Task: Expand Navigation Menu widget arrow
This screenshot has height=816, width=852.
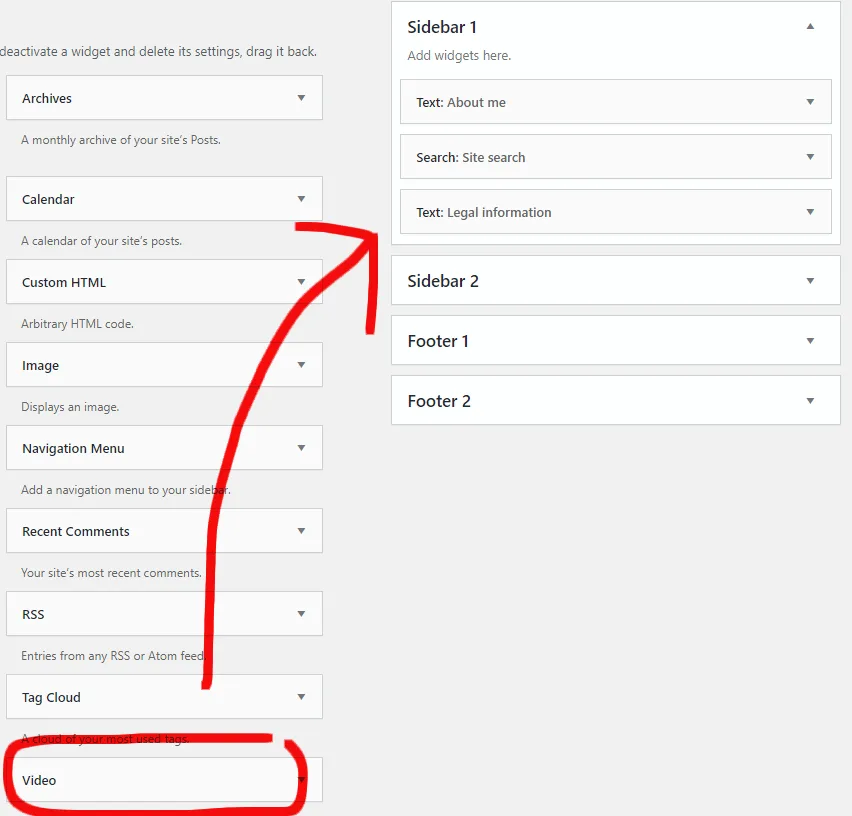Action: point(301,448)
